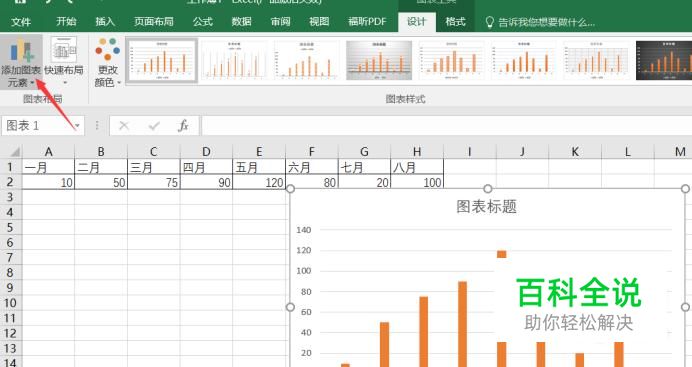Image resolution: width=692 pixels, height=367 pixels.
Task: Switch to the 视图 (View) tab
Action: (319, 22)
